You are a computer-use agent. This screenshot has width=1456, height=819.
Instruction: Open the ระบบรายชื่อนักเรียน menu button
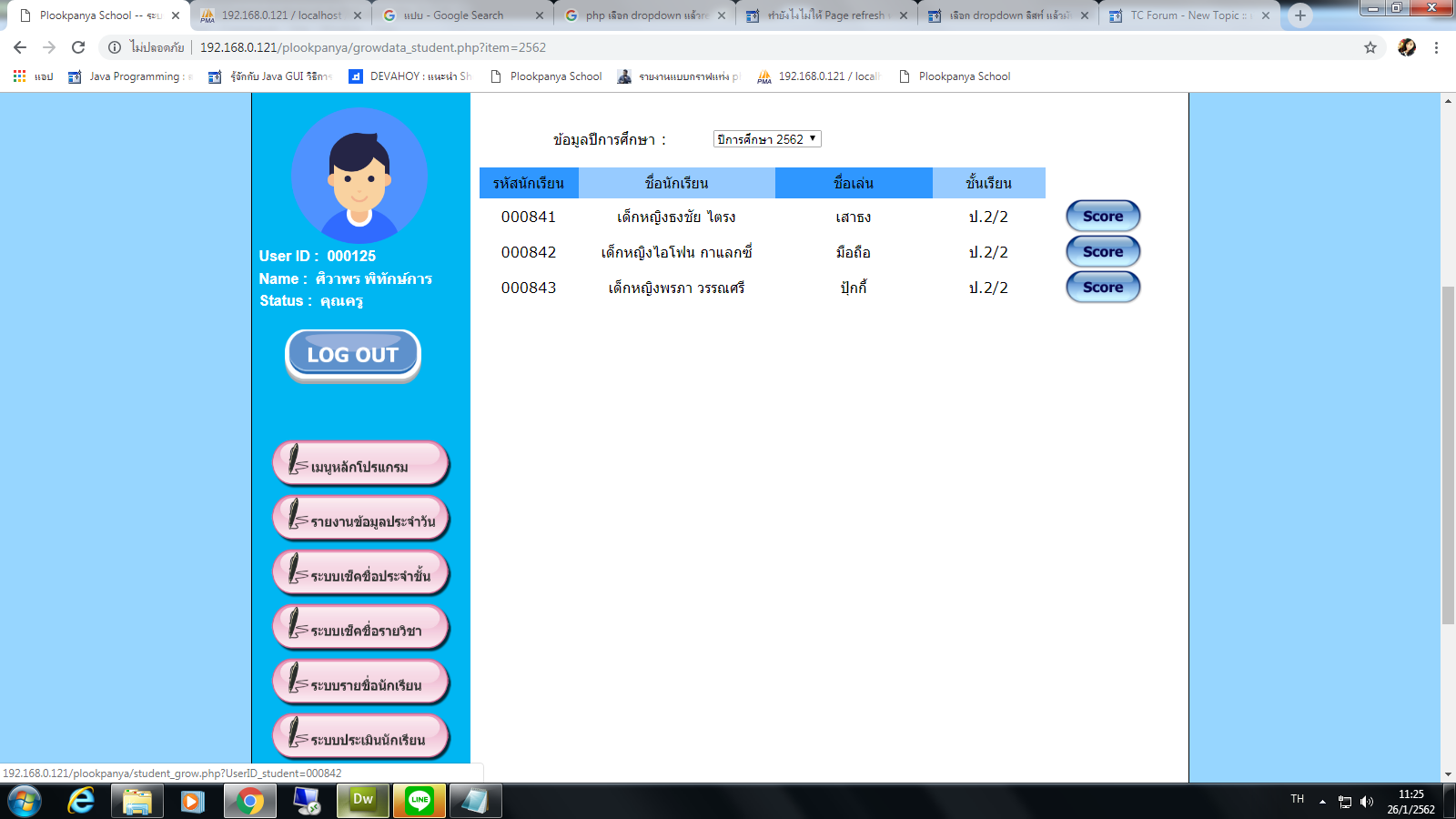361,683
